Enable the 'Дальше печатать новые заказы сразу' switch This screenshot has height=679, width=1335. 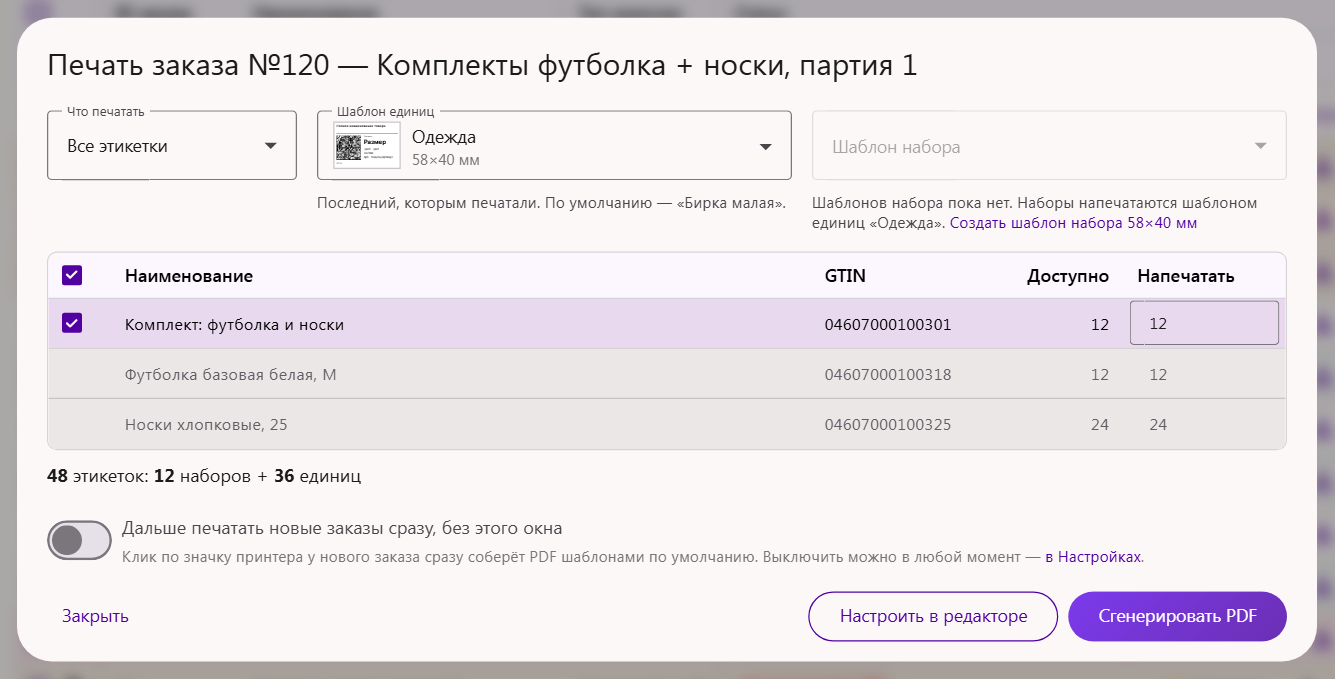79,540
